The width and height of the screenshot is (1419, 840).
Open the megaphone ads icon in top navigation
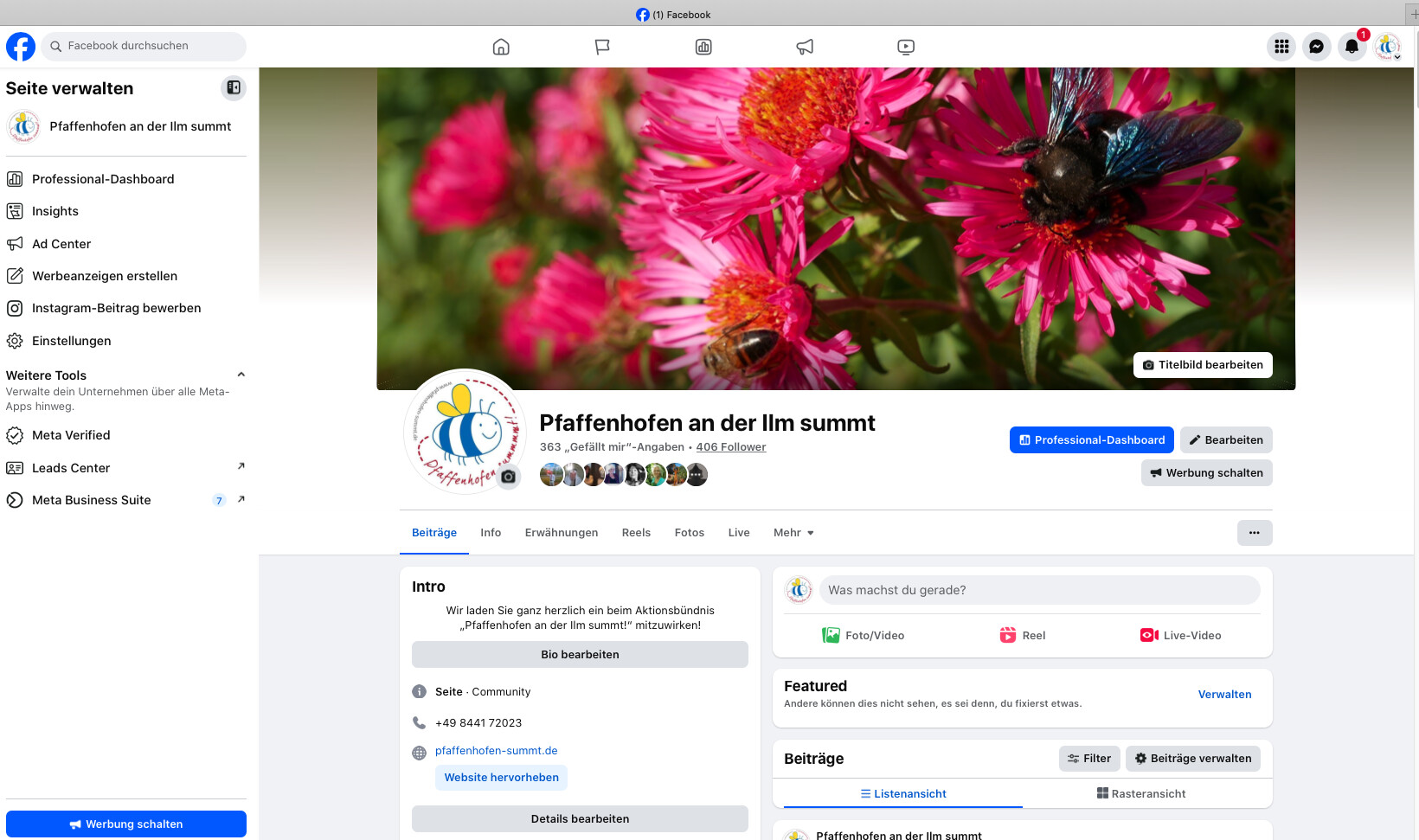[805, 47]
